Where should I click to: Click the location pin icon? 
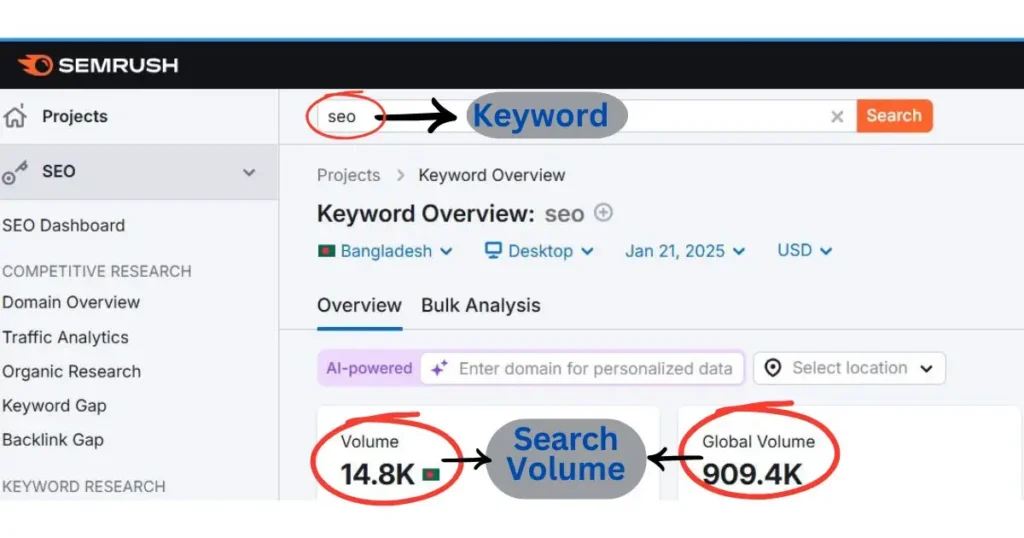(x=773, y=368)
